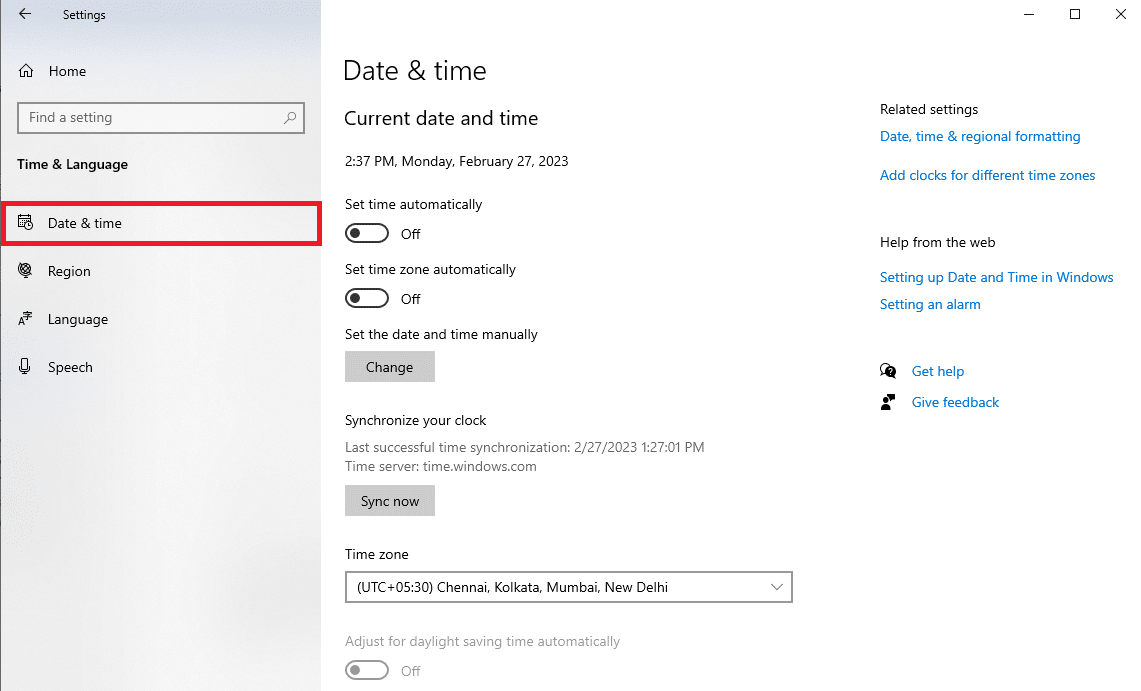Screen dimensions: 1141x691
Task: Click the Find a setting search box
Action: (x=161, y=117)
